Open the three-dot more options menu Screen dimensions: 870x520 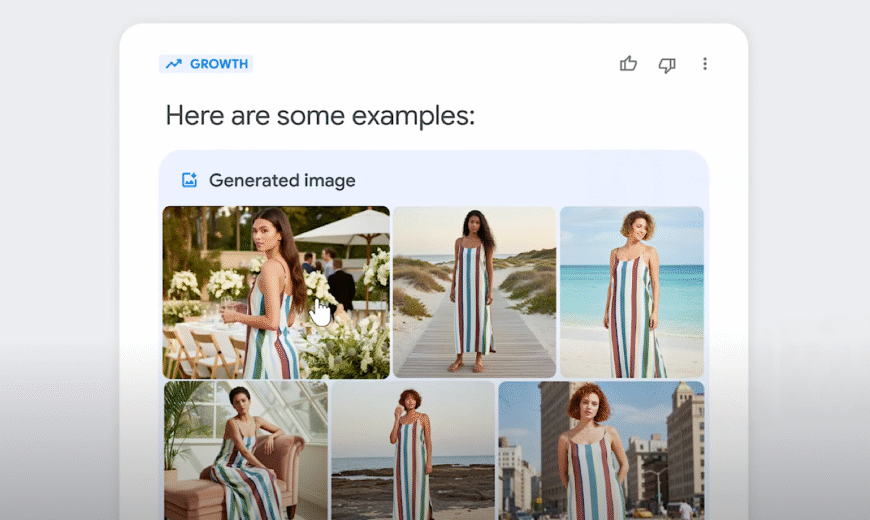pos(704,64)
